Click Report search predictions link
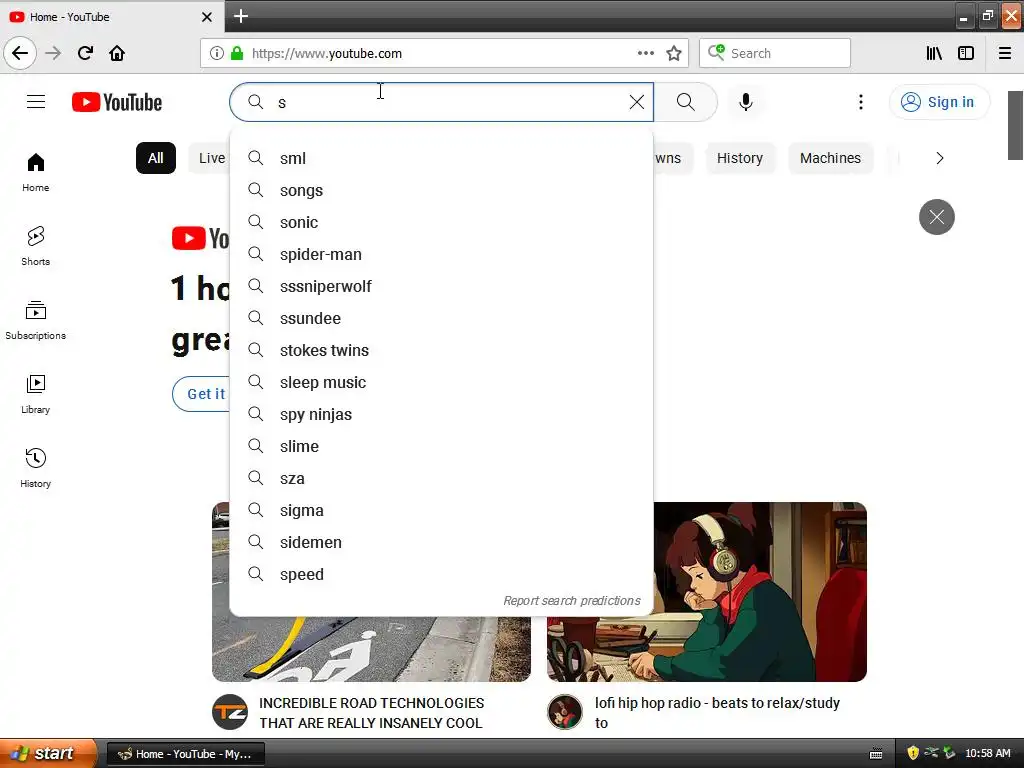Screen dimensions: 1024x768 (x=571, y=600)
